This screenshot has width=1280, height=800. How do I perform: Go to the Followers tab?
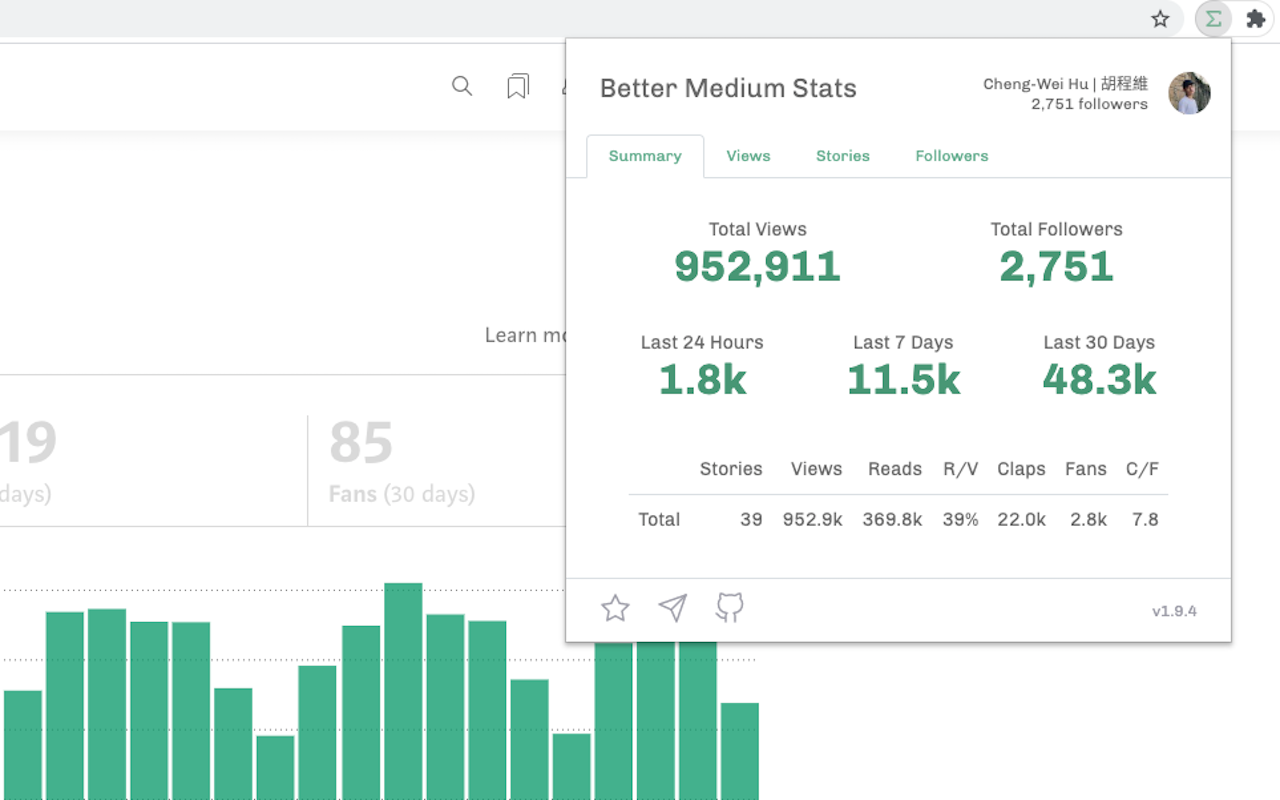[x=952, y=156]
